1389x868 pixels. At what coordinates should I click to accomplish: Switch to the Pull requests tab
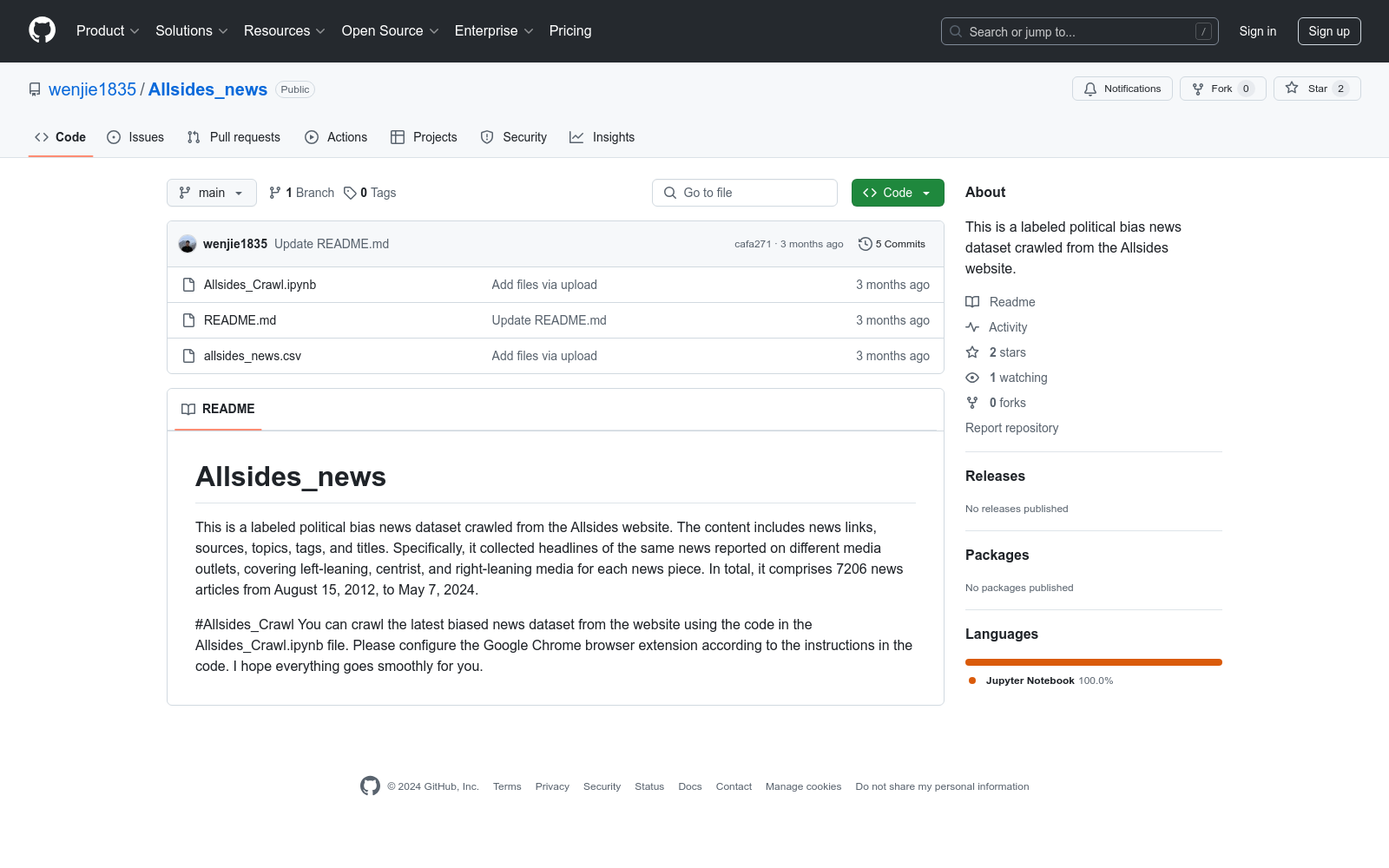pyautogui.click(x=234, y=137)
